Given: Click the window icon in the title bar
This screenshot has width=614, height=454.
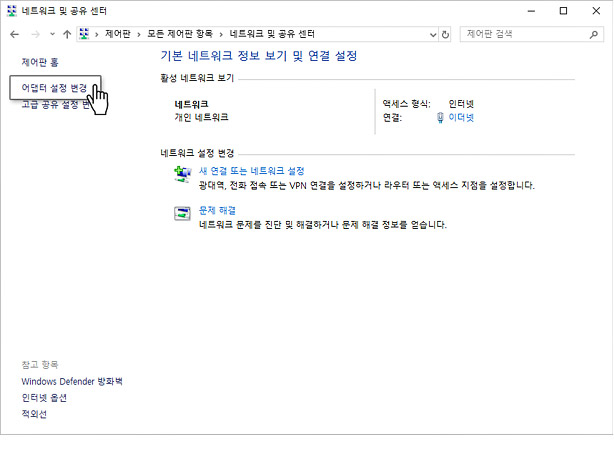Looking at the screenshot, I should coord(11,10).
